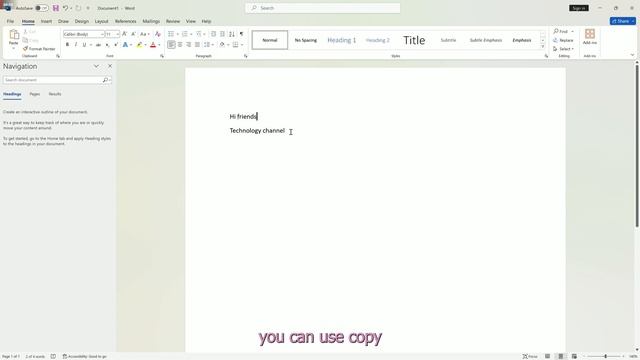
Task: Open the File menu
Action: tap(10, 21)
